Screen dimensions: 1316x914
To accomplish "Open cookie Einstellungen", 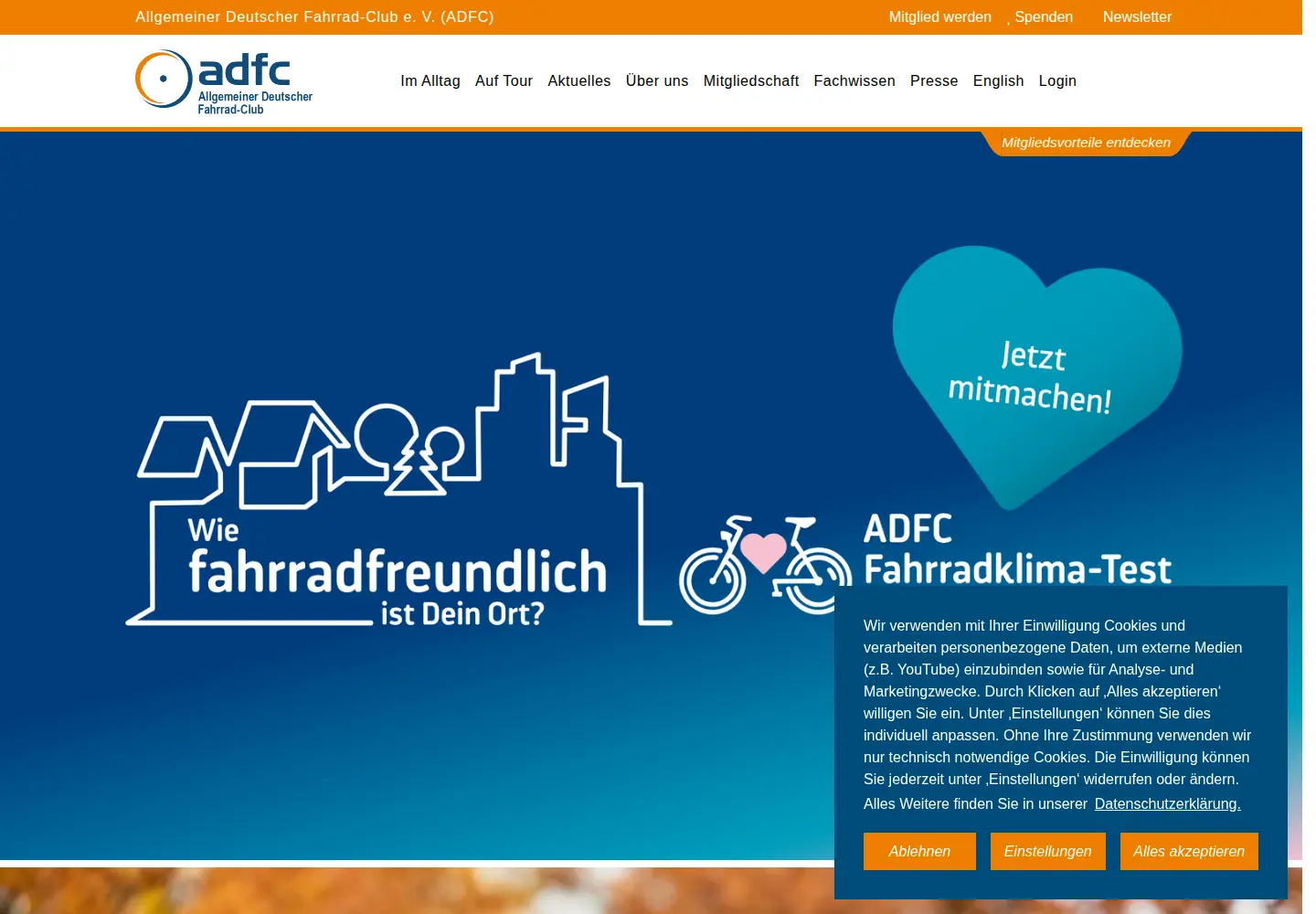I will [x=1047, y=851].
